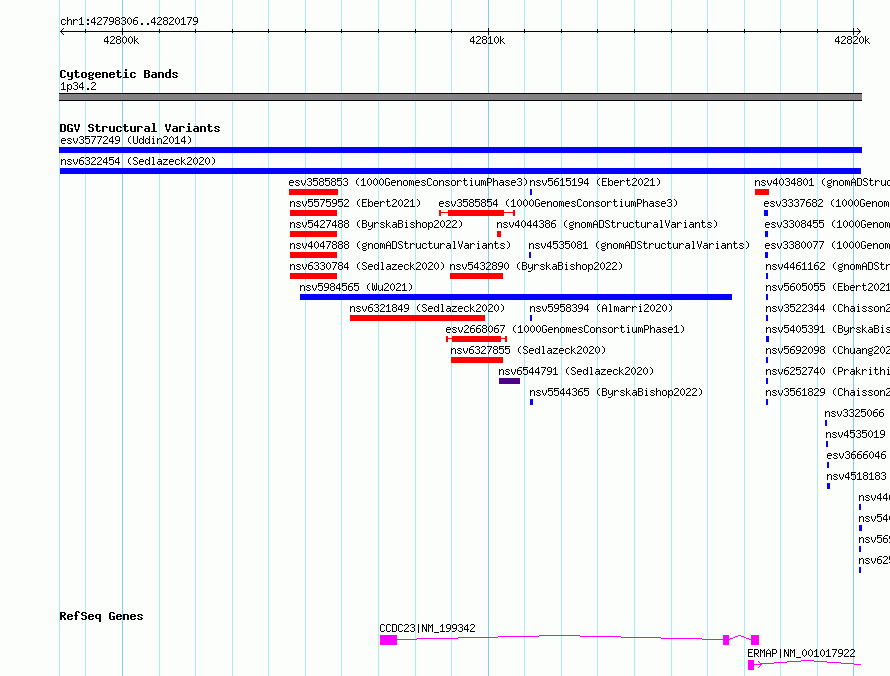The height and width of the screenshot is (676, 890).
Task: Click the RefSeq Genes track title
Action: (101, 616)
